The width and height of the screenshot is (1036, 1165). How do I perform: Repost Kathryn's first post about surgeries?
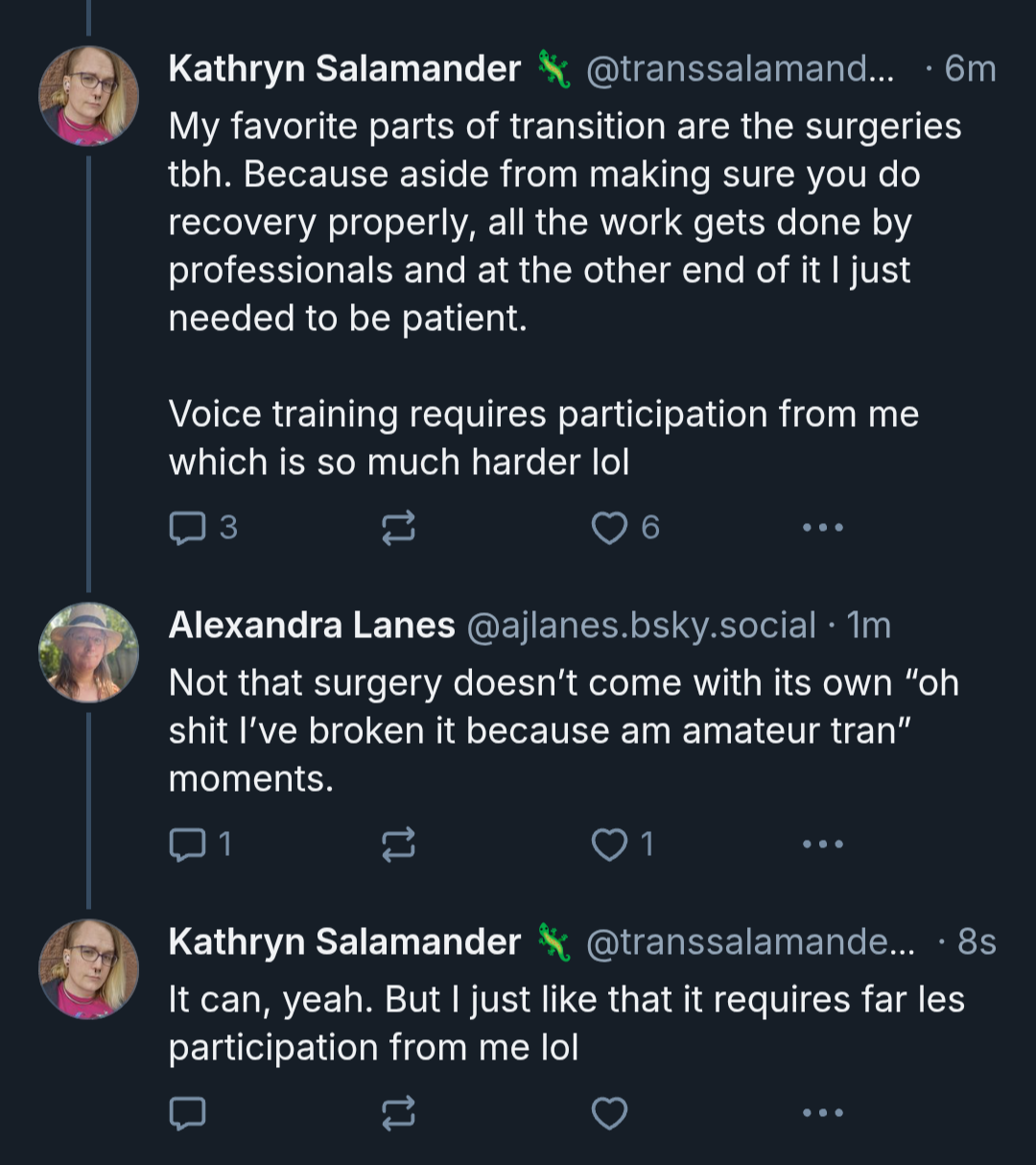click(398, 528)
